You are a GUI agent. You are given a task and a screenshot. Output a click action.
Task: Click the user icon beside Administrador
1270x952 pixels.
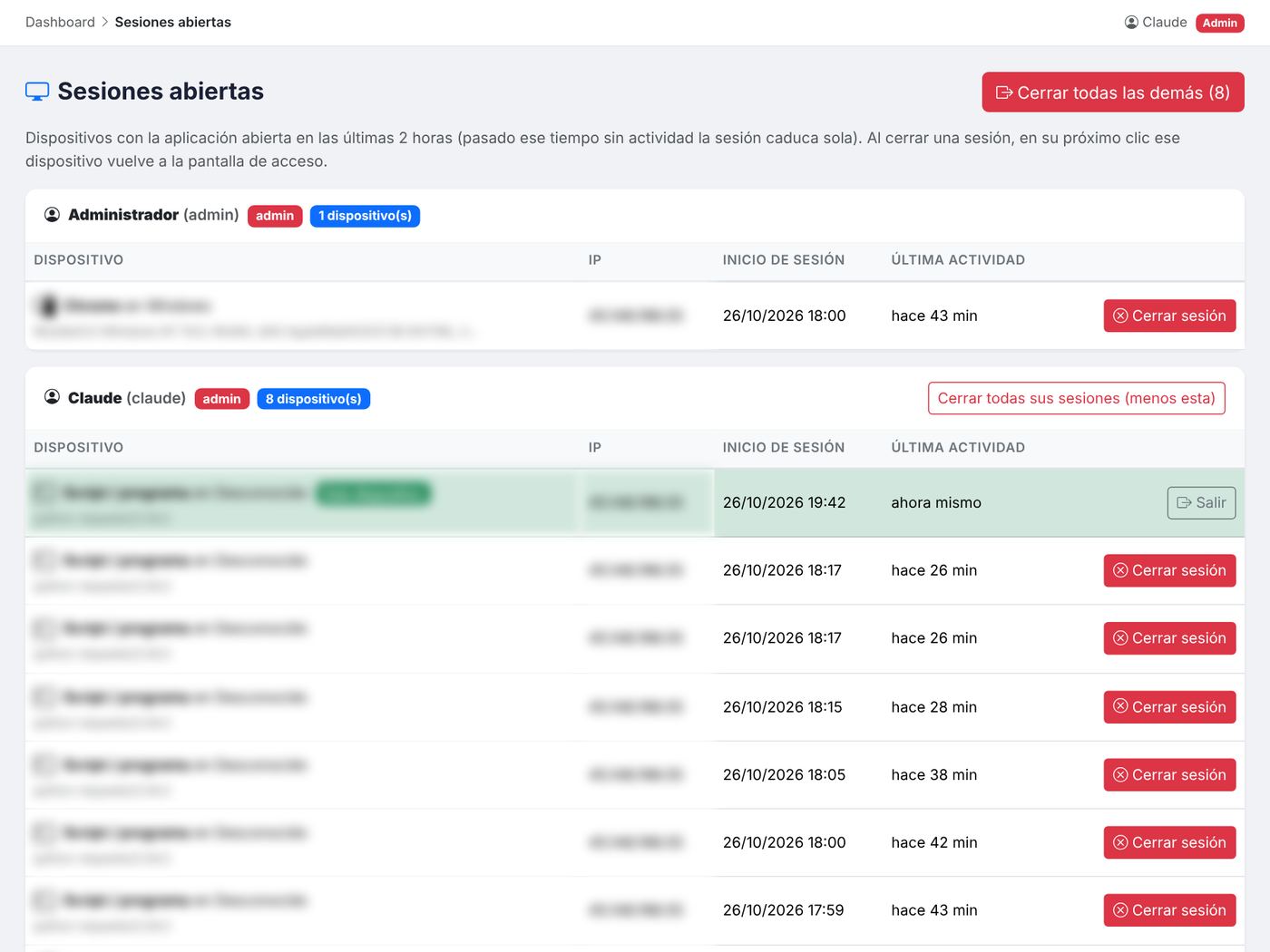[53, 215]
